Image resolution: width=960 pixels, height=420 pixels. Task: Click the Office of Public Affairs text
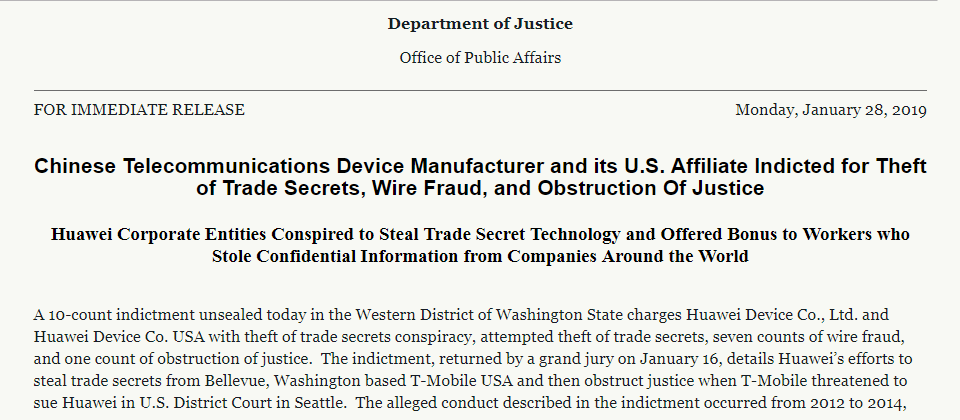tap(480, 58)
